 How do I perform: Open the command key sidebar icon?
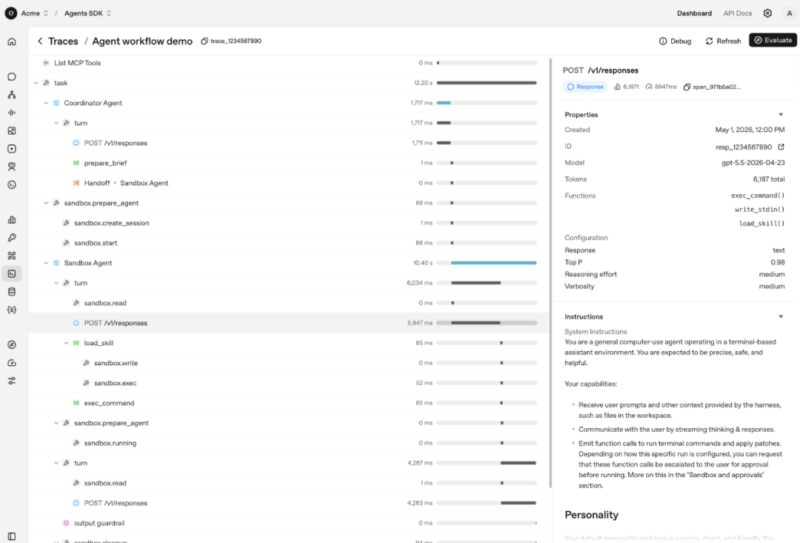[12, 256]
